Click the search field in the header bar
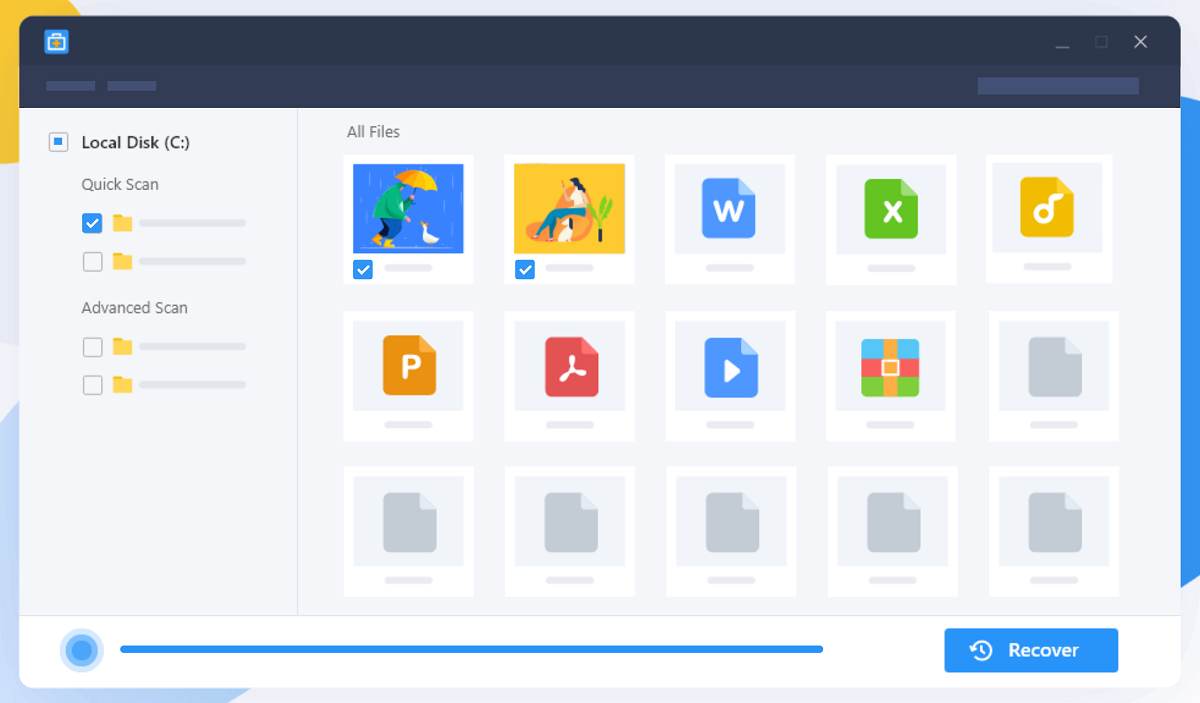 pos(1058,86)
